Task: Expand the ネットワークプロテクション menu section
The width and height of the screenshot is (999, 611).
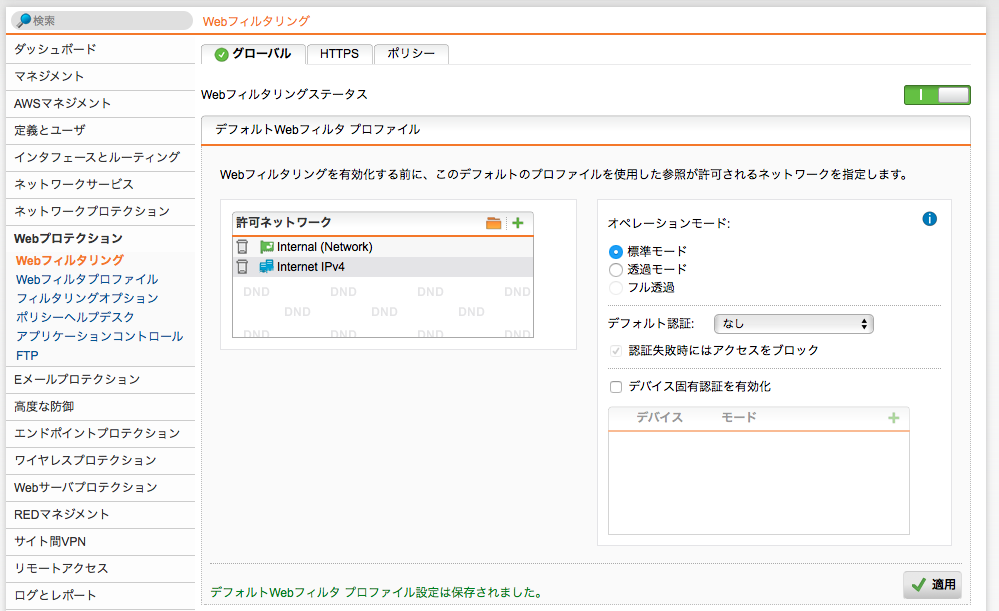Action: click(x=92, y=212)
